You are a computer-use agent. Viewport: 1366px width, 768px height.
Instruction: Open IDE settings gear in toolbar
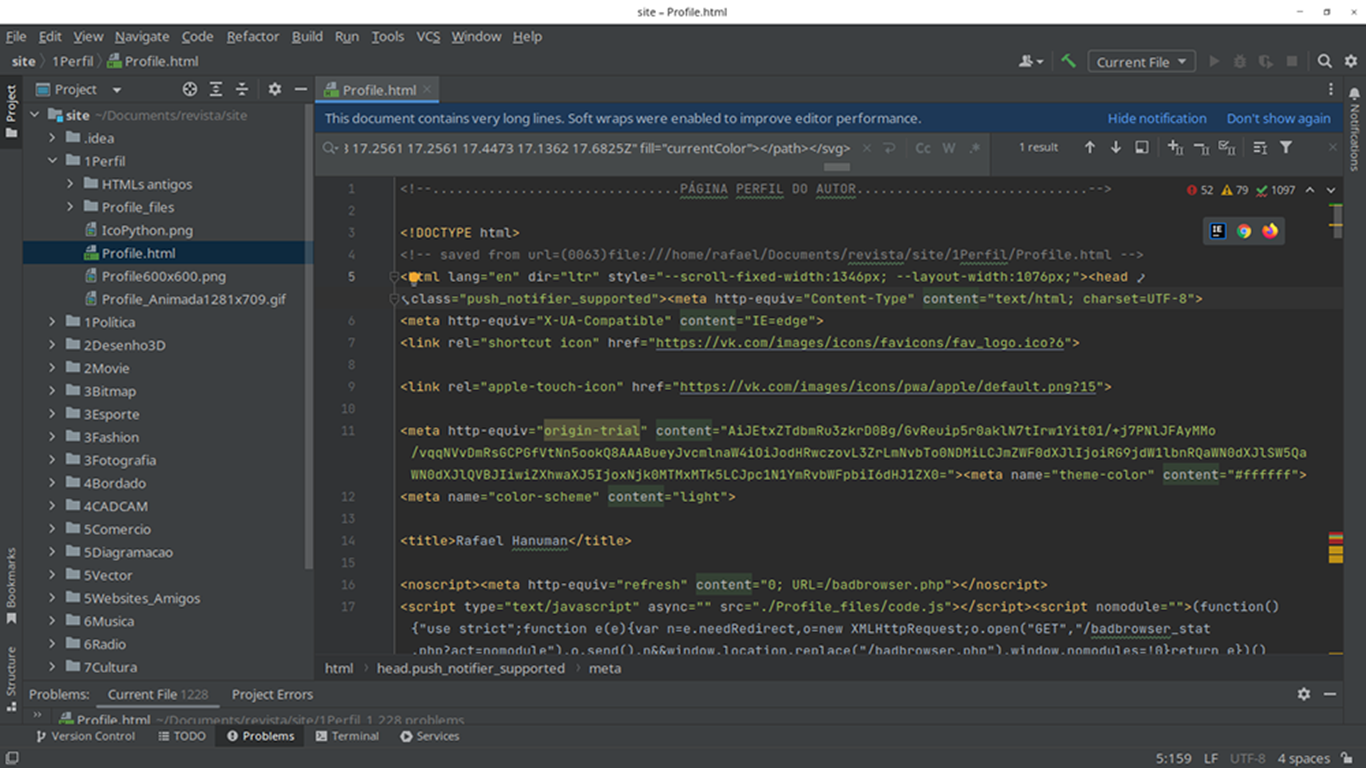click(1350, 61)
